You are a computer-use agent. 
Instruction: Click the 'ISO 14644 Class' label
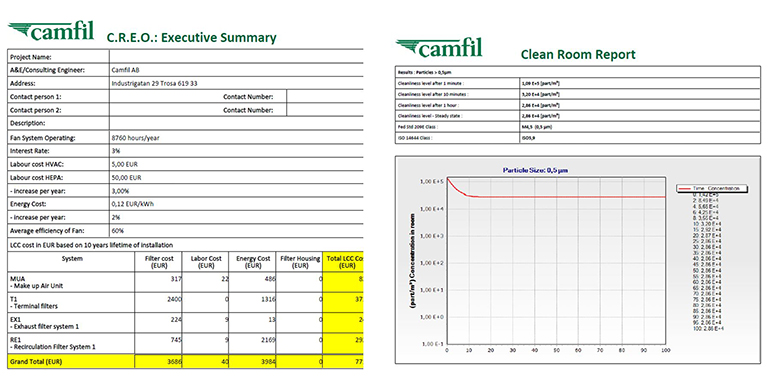(416, 138)
